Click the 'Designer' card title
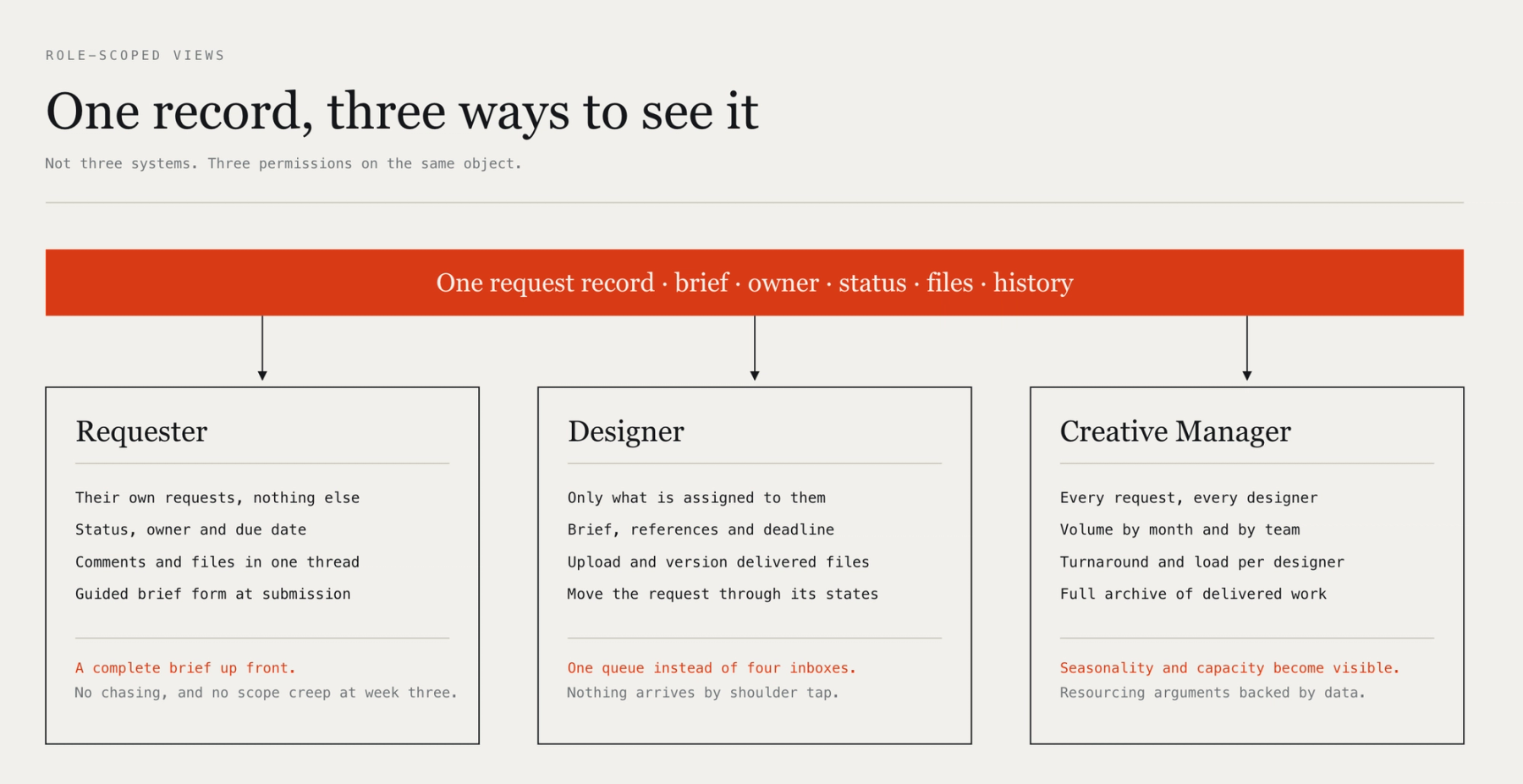This screenshot has width=1523, height=784. pyautogui.click(x=626, y=431)
